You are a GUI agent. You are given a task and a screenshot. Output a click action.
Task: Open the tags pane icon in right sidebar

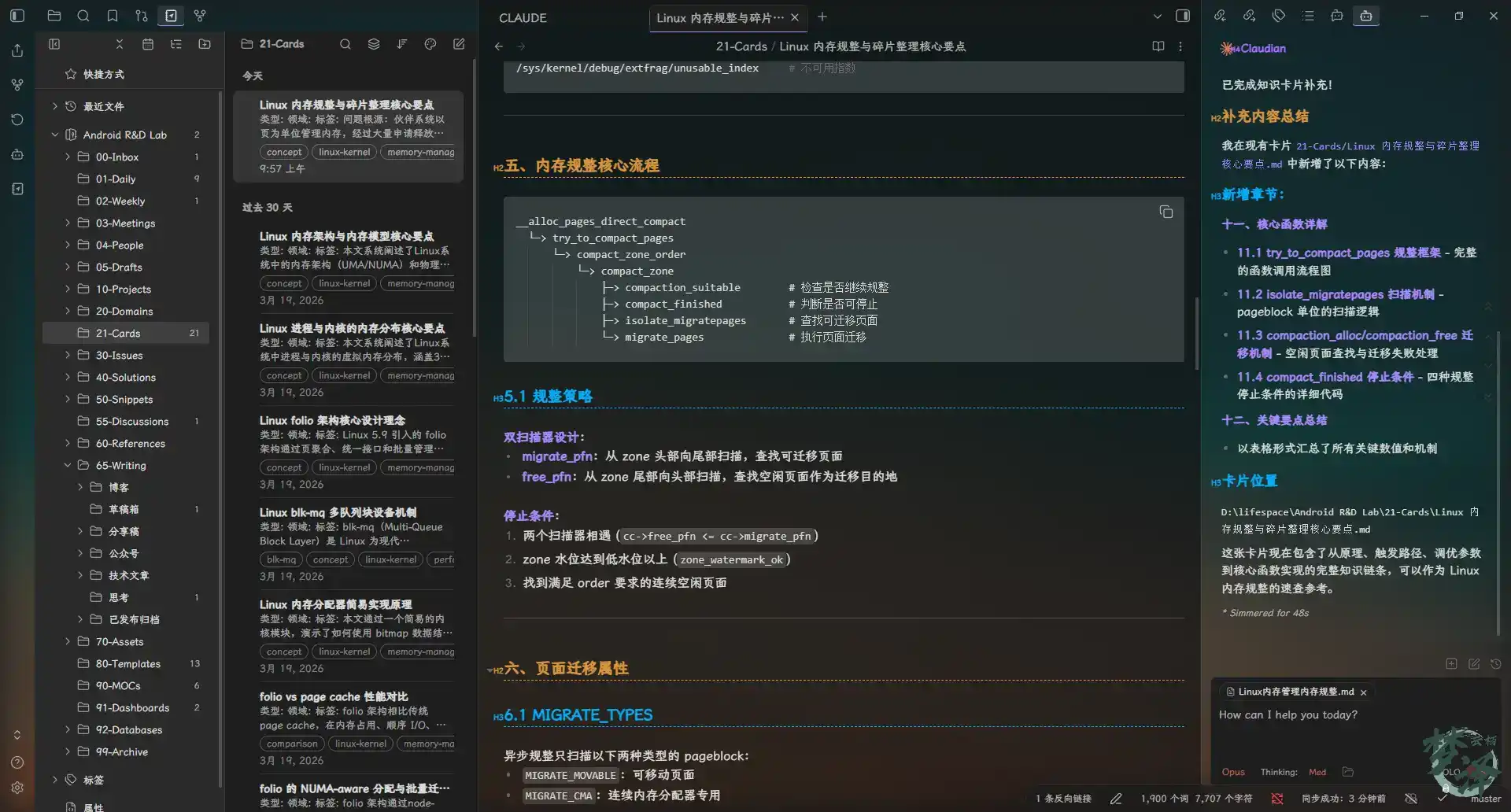point(1279,16)
